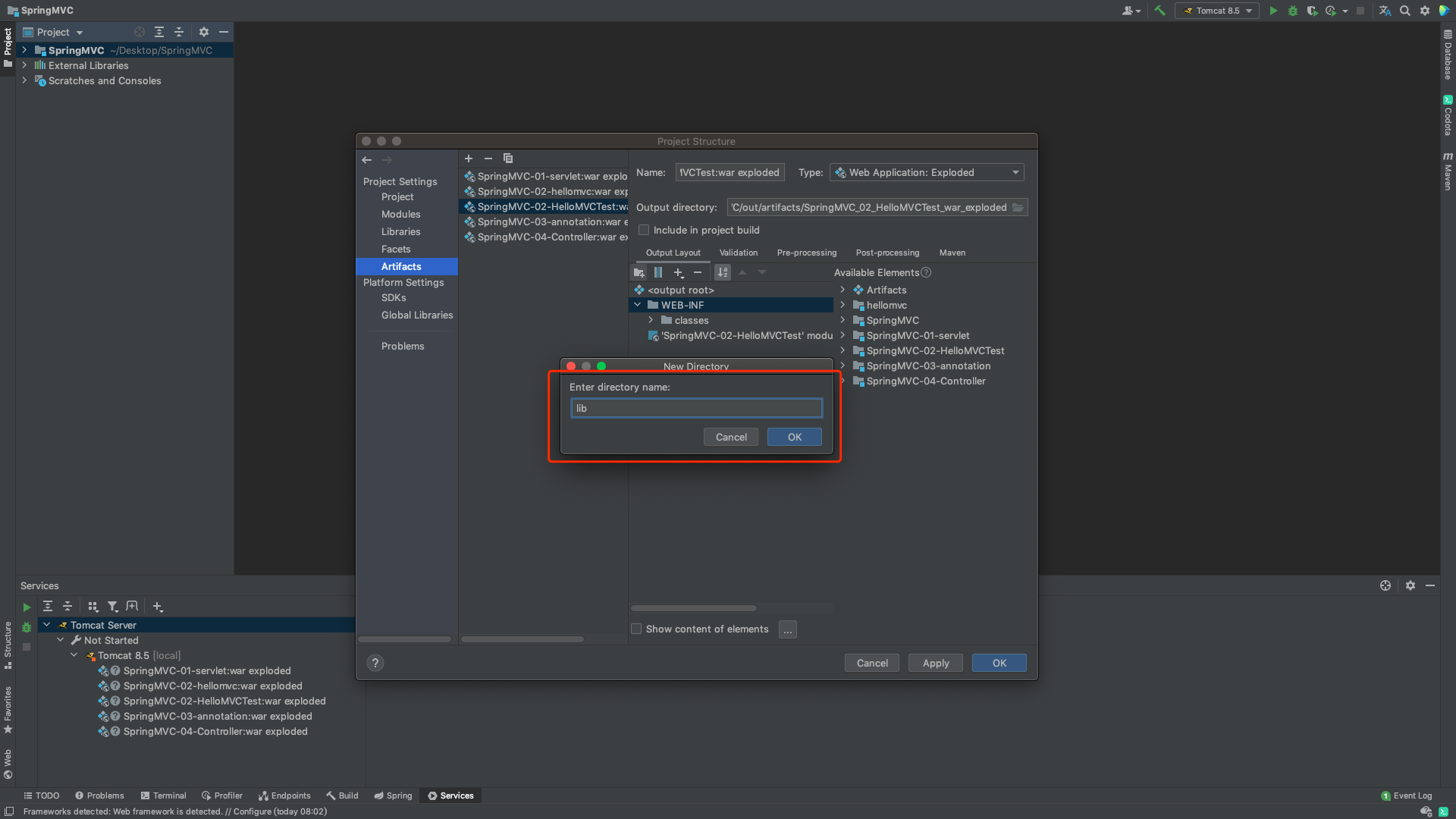Click Apply in Project Structure dialog
Image resolution: width=1456 pixels, height=819 pixels.
[x=935, y=663]
